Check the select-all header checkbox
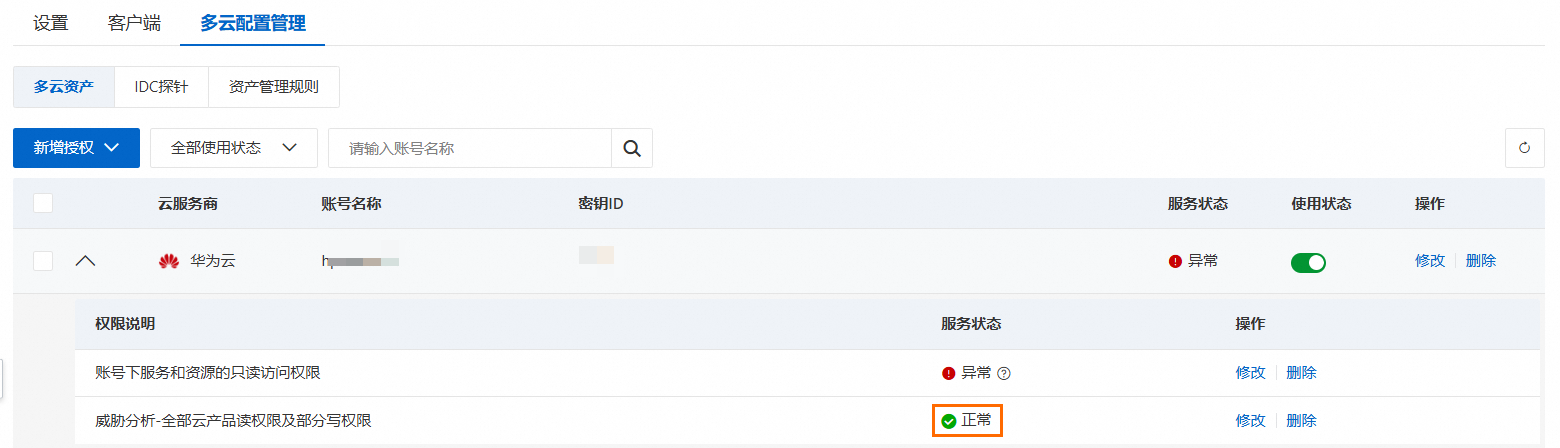The height and width of the screenshot is (448, 1560). [43, 203]
